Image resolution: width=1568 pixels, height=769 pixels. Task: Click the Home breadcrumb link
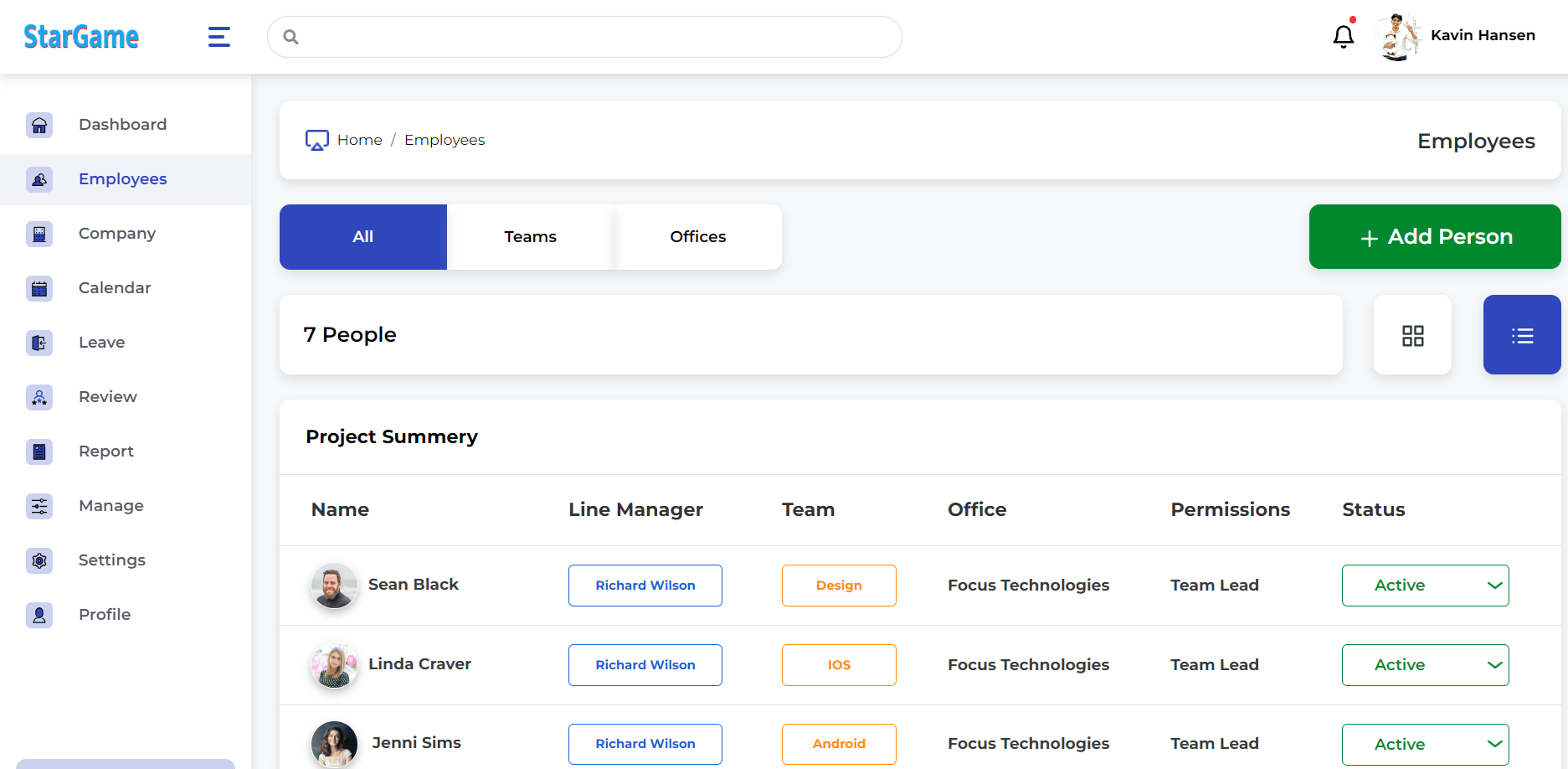pyautogui.click(x=359, y=140)
